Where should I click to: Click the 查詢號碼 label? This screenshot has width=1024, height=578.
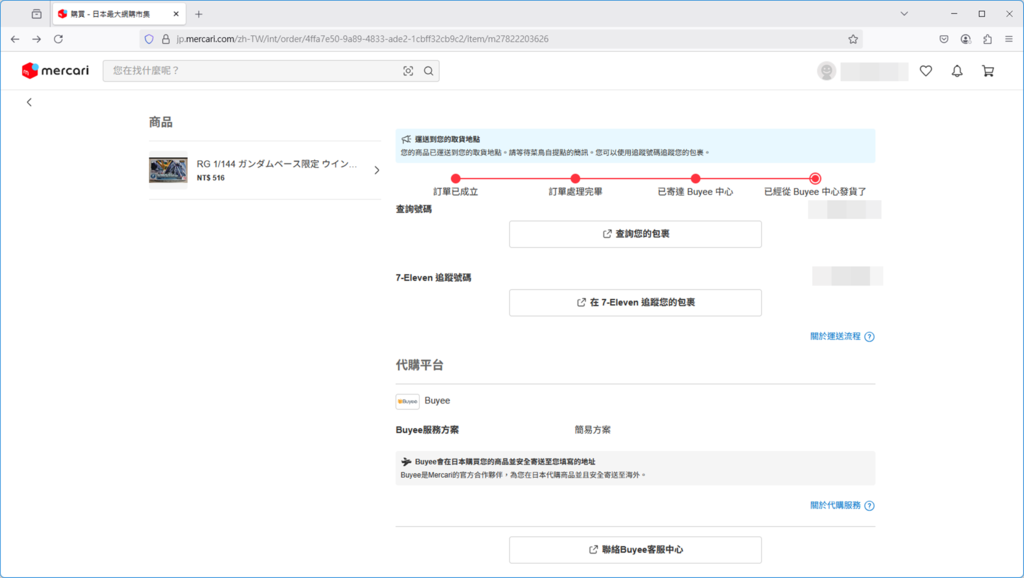coord(413,209)
